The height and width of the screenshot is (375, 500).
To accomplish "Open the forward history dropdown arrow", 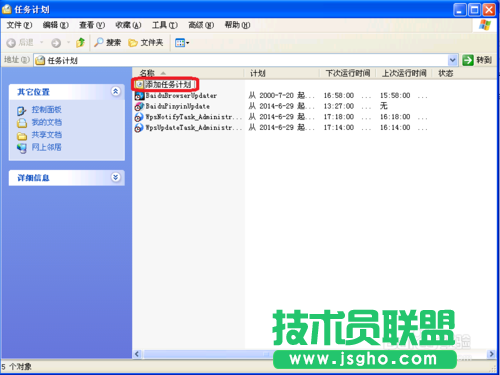I will point(68,43).
